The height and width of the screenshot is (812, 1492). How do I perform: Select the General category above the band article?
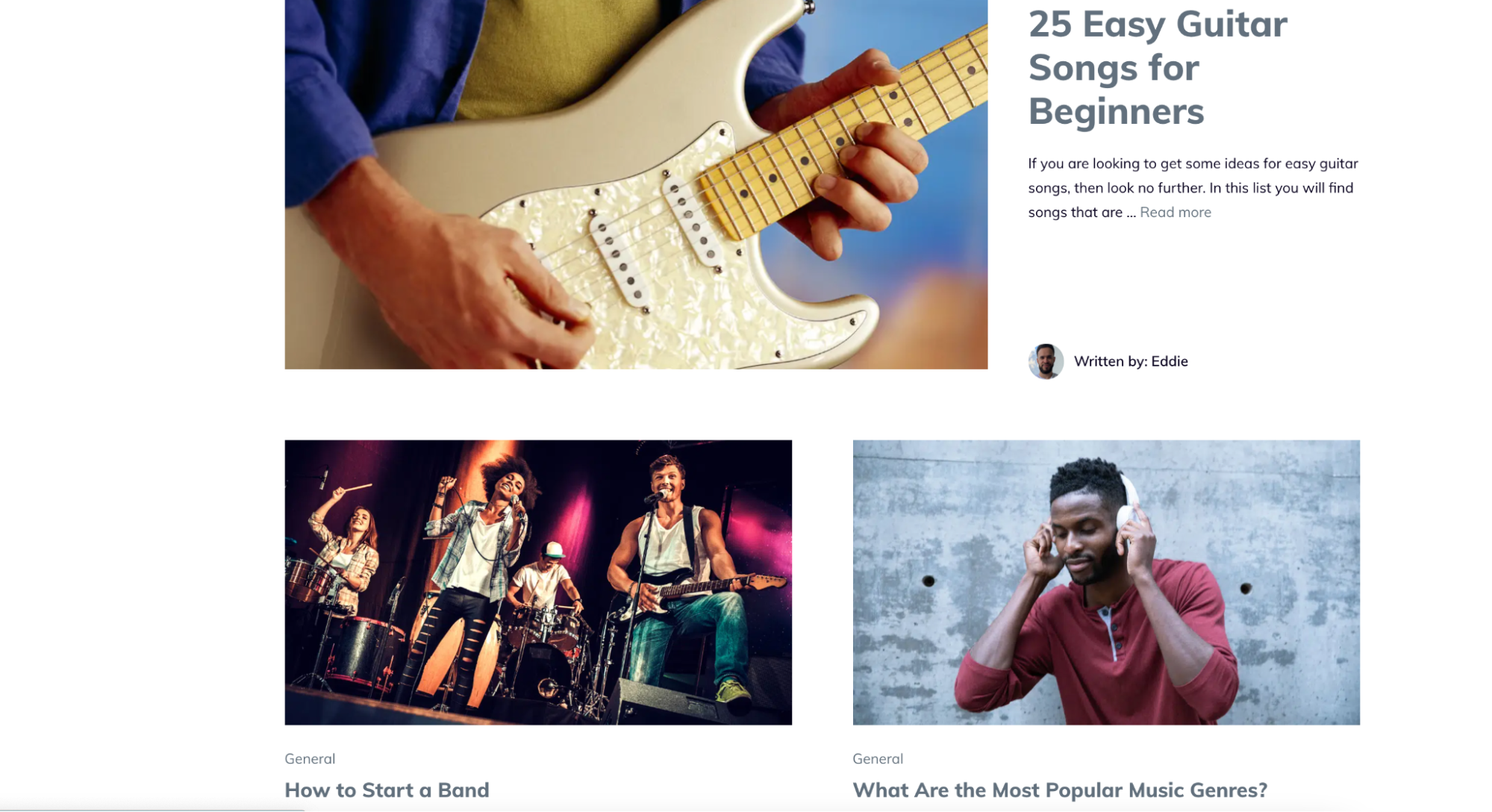(310, 758)
